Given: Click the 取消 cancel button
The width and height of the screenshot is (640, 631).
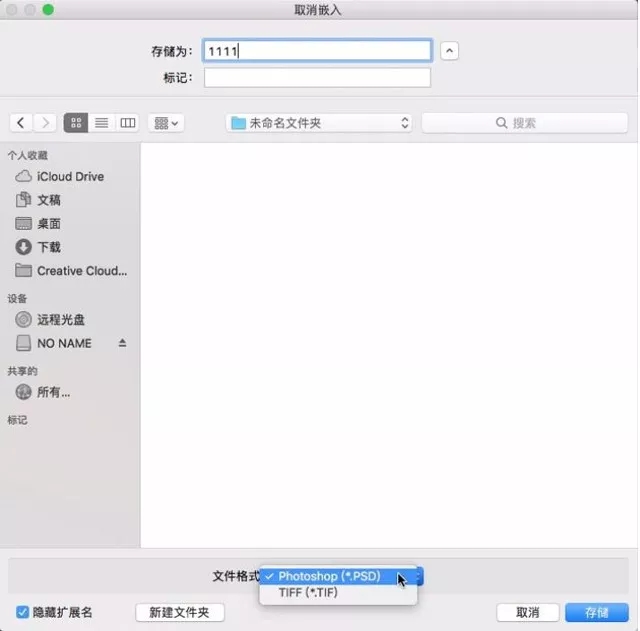Looking at the screenshot, I should pyautogui.click(x=528, y=613).
